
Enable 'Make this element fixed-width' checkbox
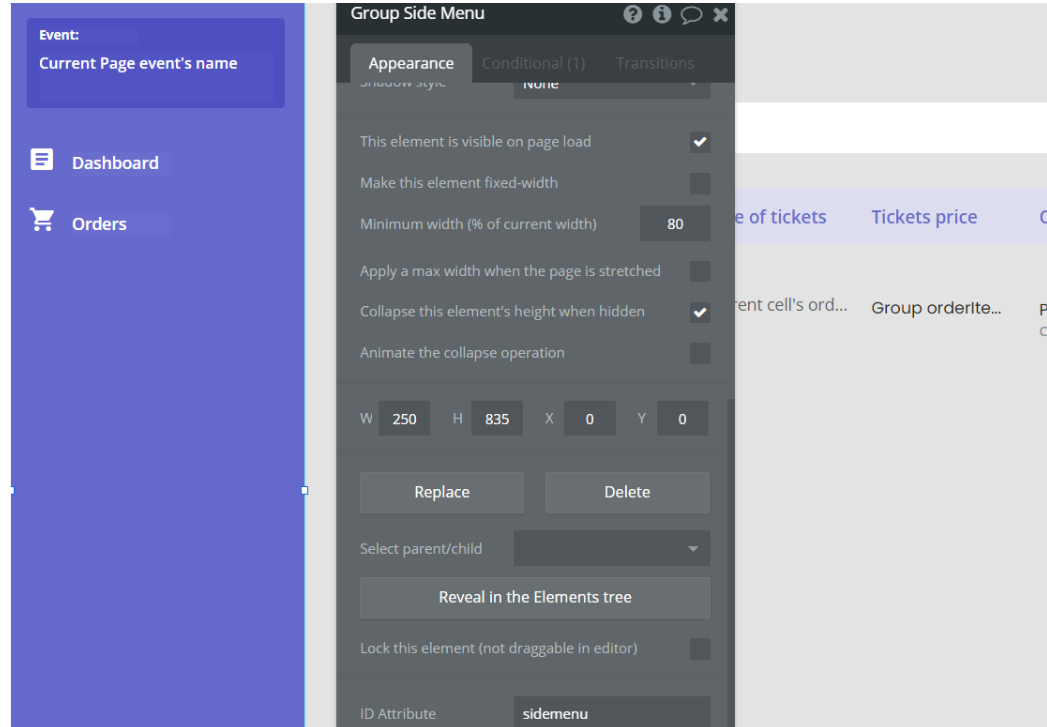coord(700,183)
